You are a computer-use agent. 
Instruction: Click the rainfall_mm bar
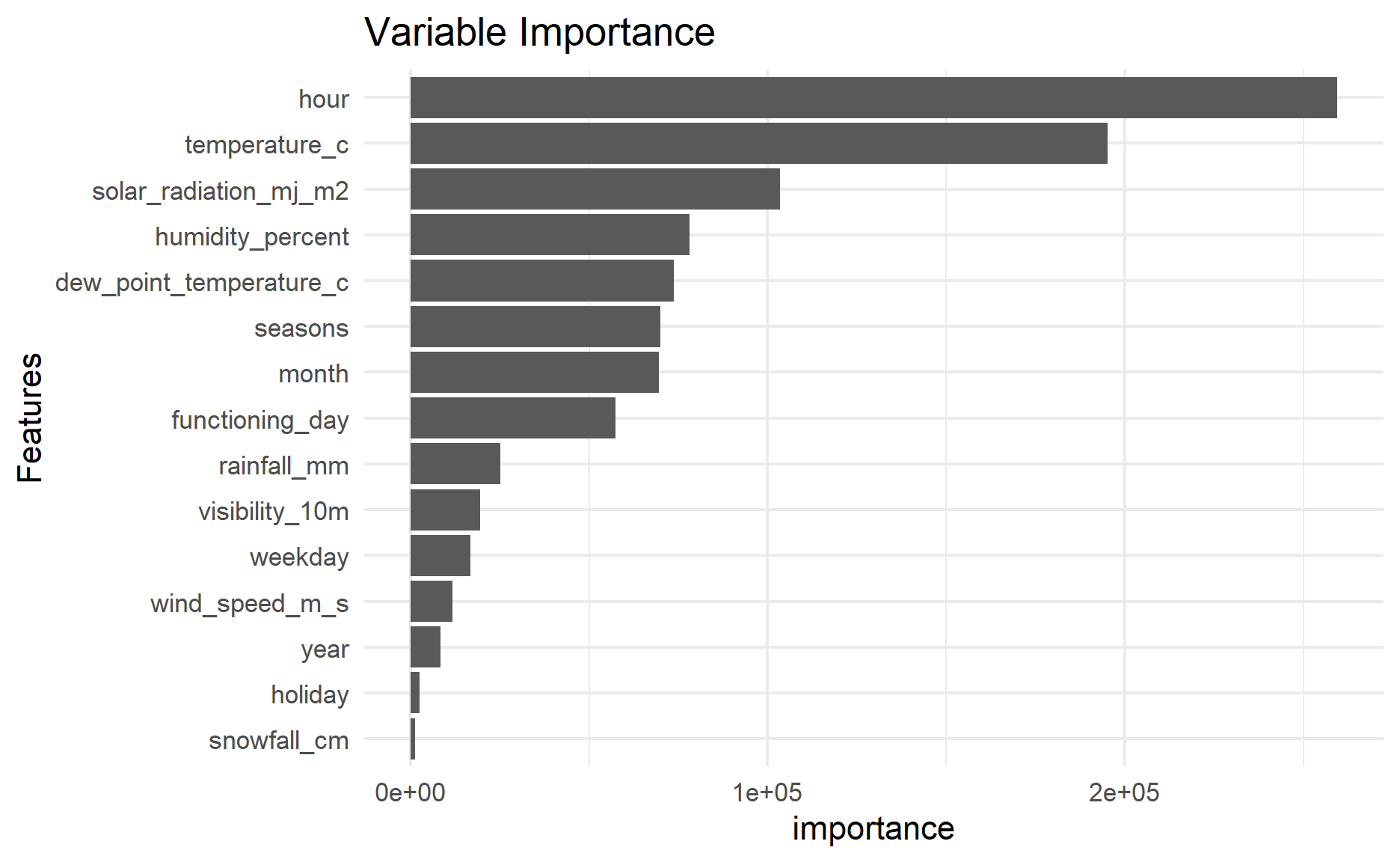(x=455, y=464)
